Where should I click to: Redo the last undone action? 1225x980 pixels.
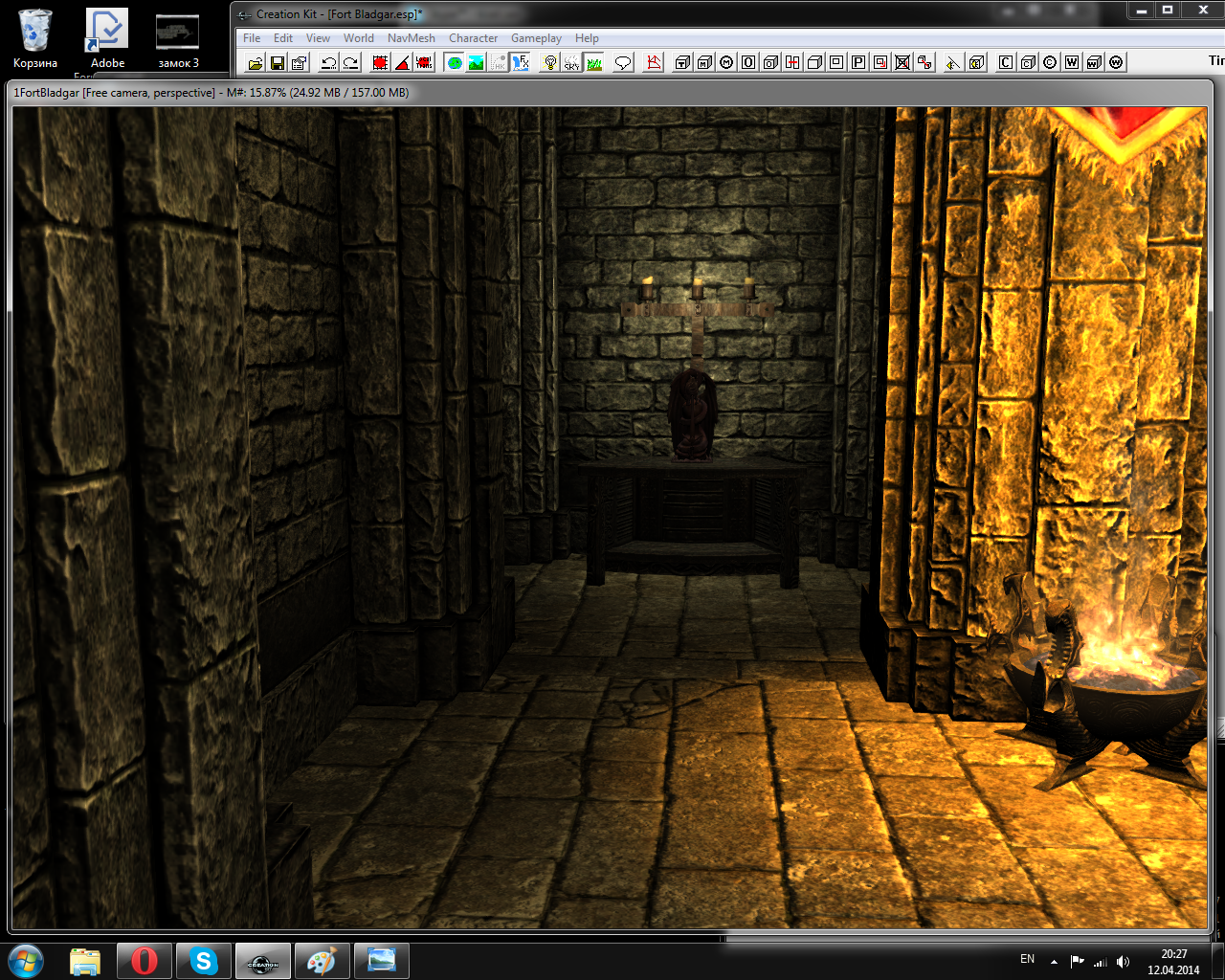pyautogui.click(x=350, y=62)
